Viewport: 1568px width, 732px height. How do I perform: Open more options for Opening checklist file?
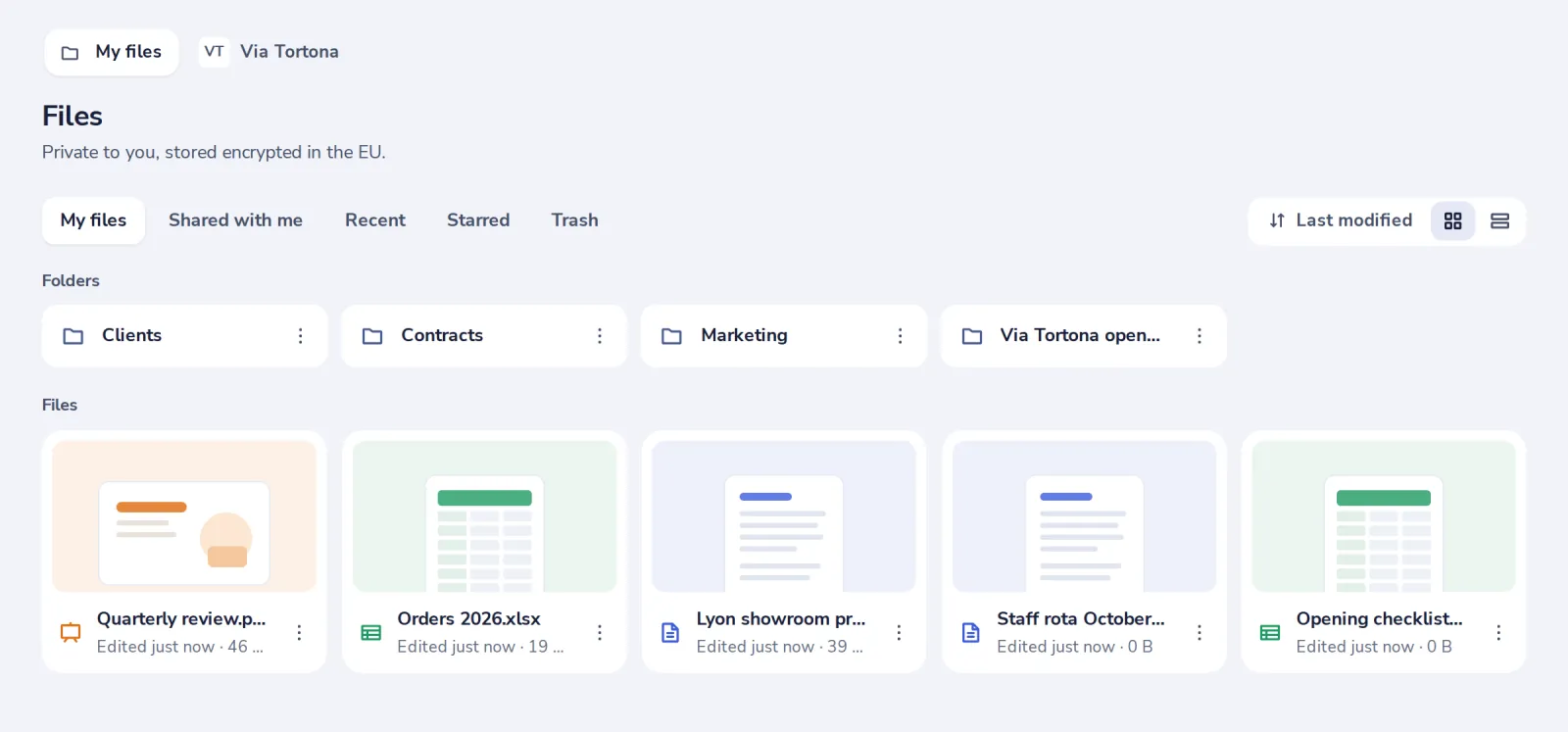pyautogui.click(x=1498, y=633)
